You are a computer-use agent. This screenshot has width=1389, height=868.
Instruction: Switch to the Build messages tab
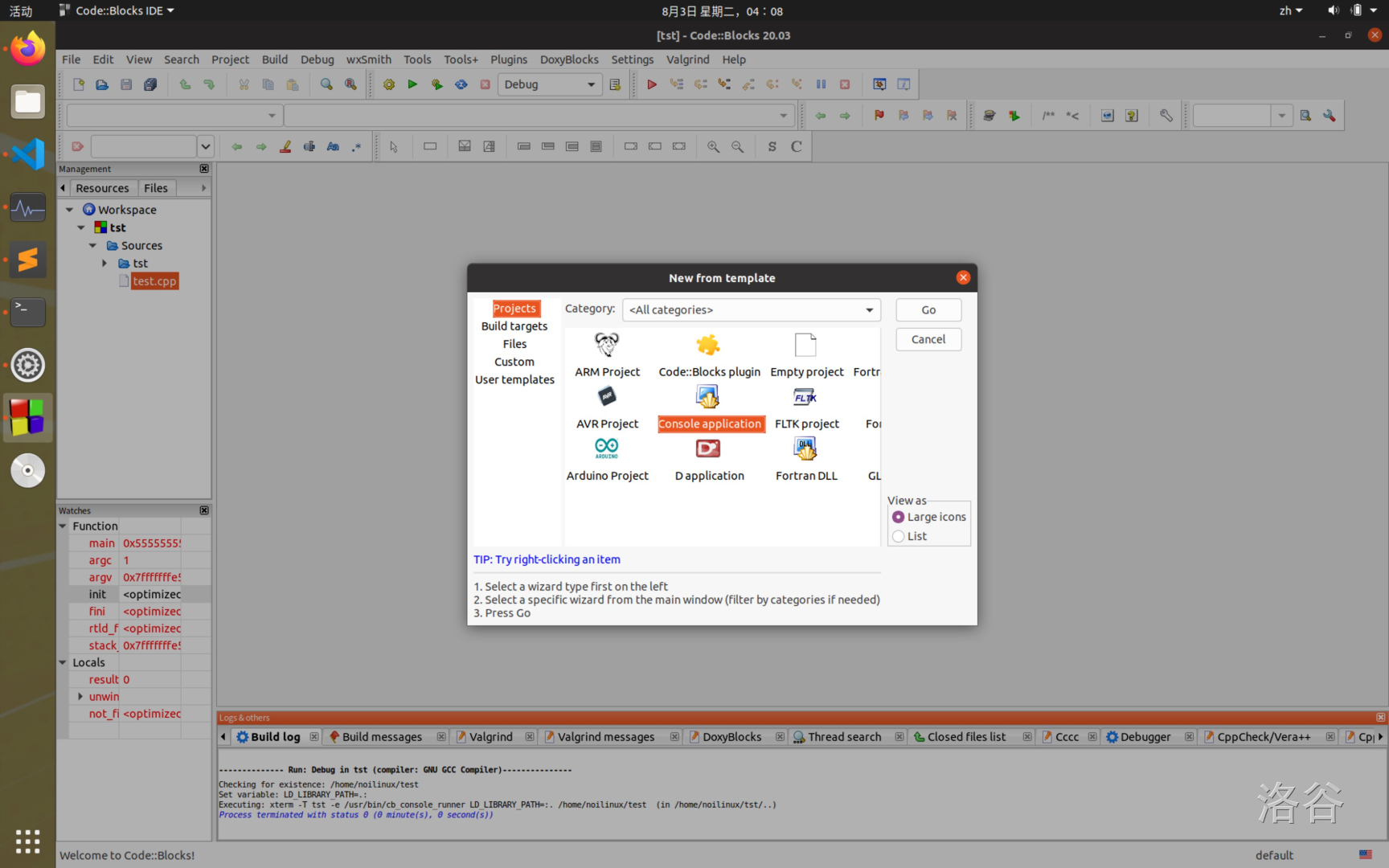[382, 737]
